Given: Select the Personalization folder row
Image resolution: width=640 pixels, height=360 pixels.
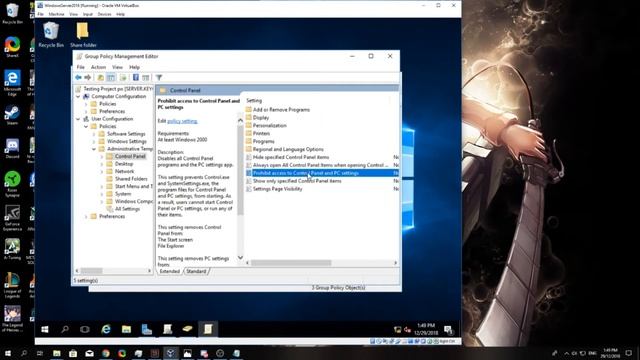Looking at the screenshot, I should pyautogui.click(x=269, y=126).
